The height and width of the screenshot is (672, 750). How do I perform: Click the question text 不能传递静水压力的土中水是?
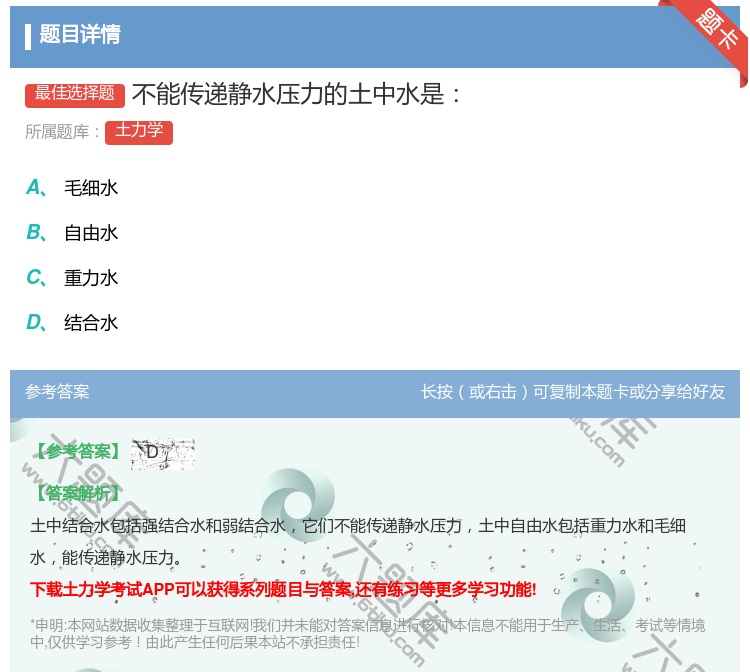click(x=297, y=94)
